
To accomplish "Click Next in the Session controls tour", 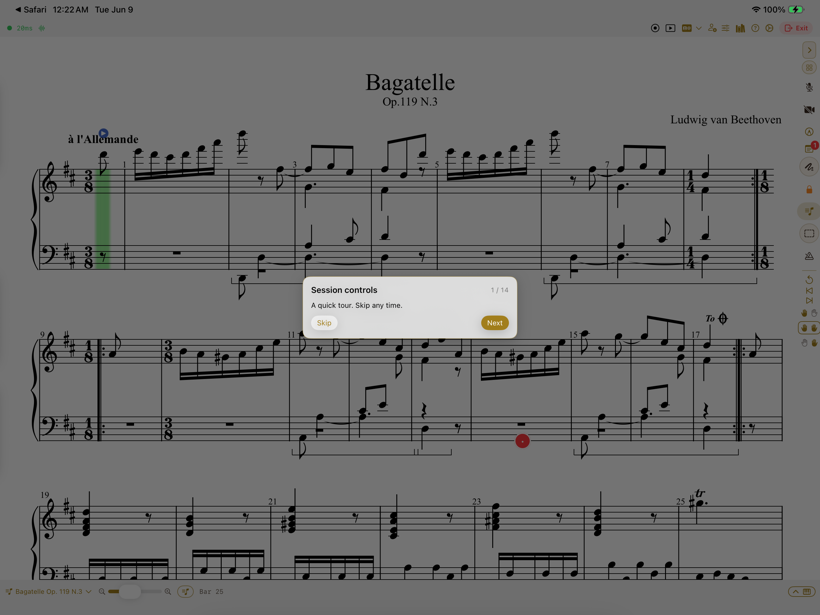I will 494,323.
